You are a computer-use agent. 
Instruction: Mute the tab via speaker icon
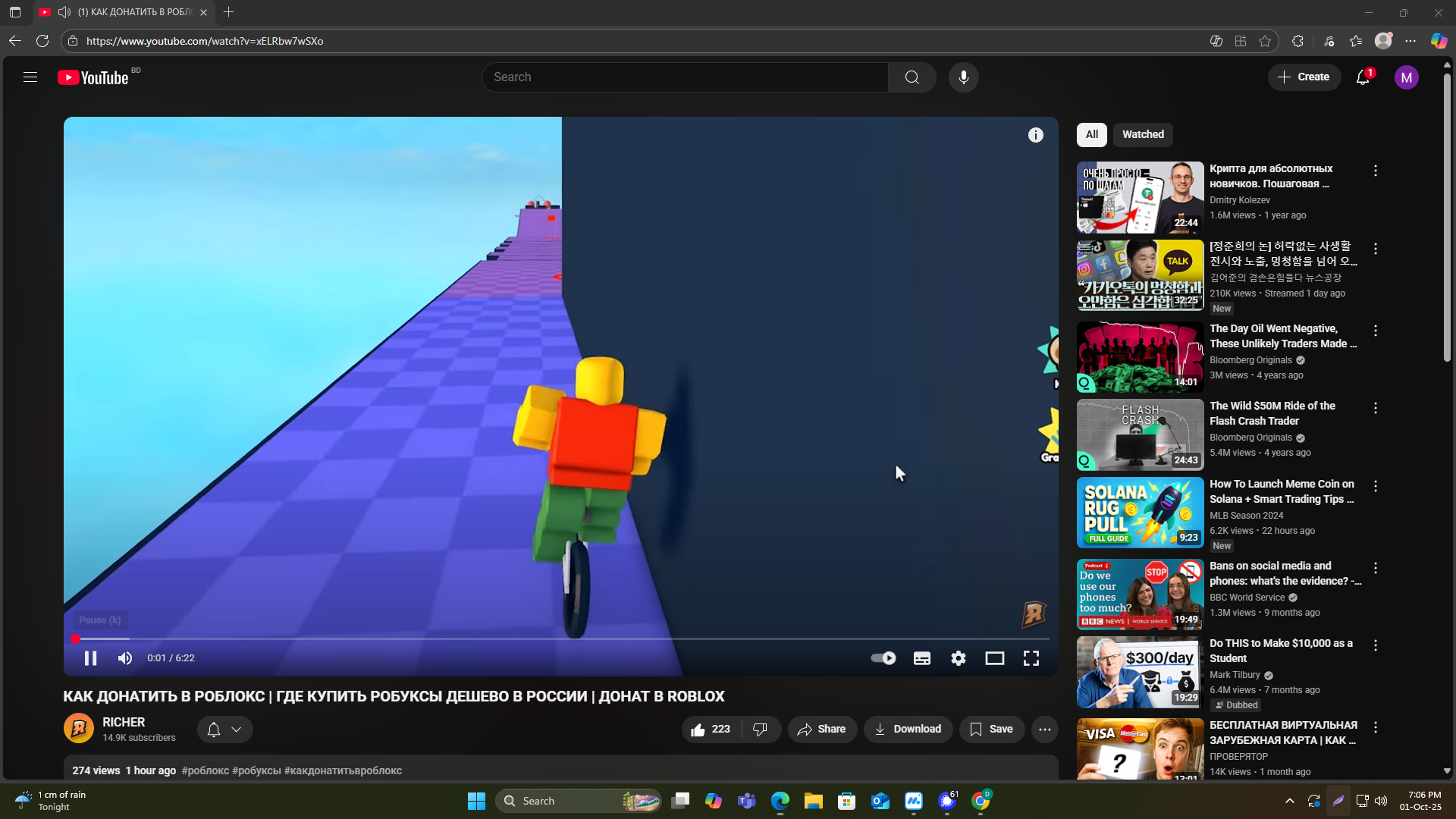pos(64,12)
